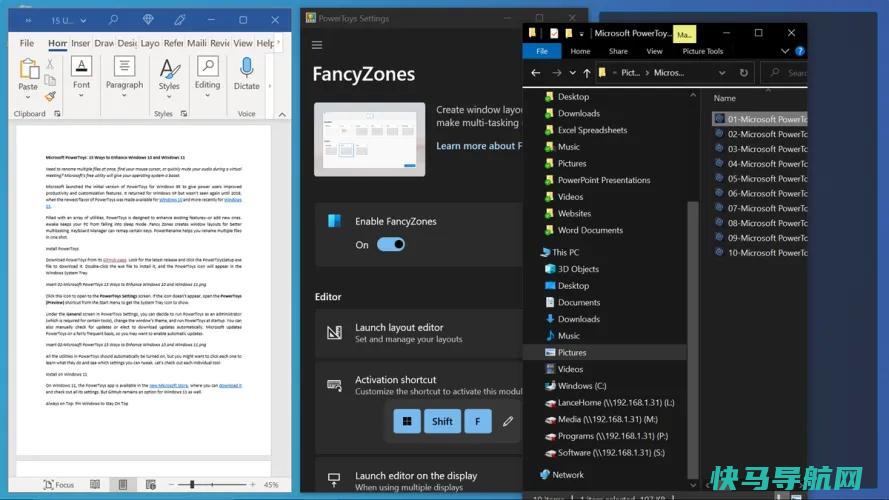Open the Word title bar dropdown chevron
Viewport: 889px width, 500px height.
coord(83,20)
